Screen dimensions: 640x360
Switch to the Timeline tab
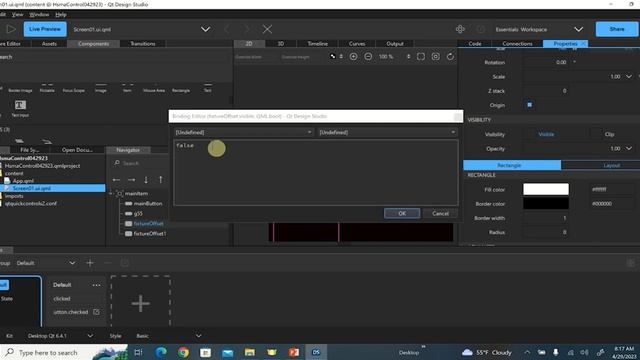(x=318, y=44)
